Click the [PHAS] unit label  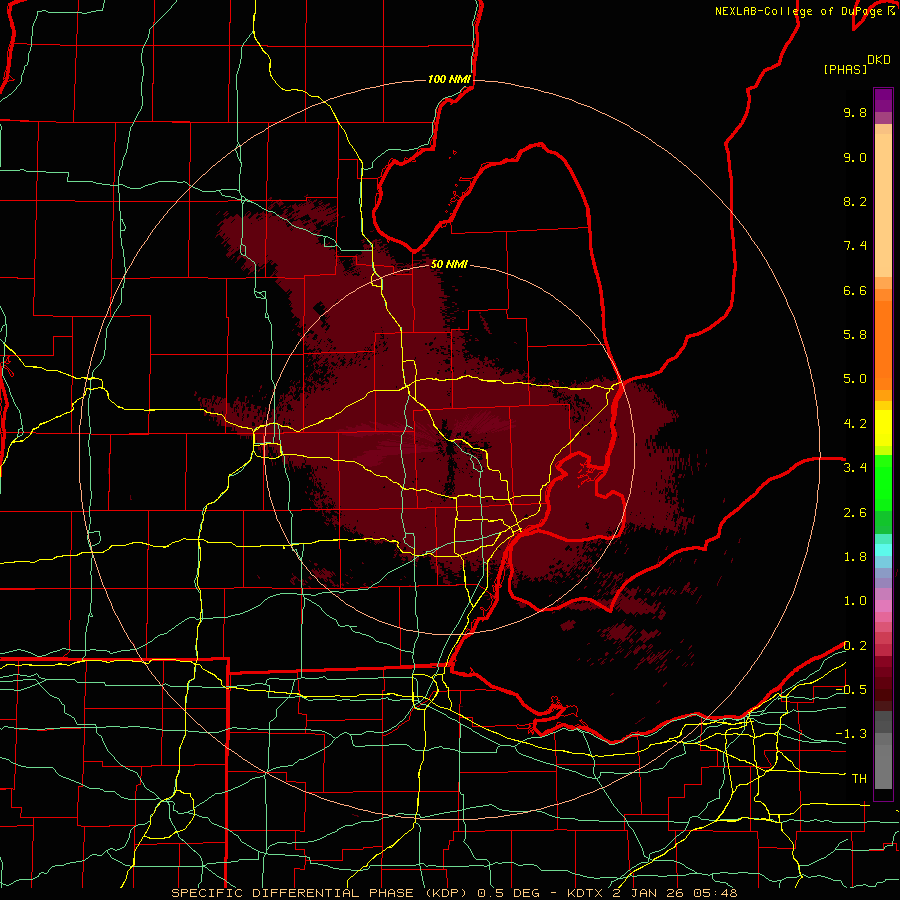pyautogui.click(x=845, y=69)
